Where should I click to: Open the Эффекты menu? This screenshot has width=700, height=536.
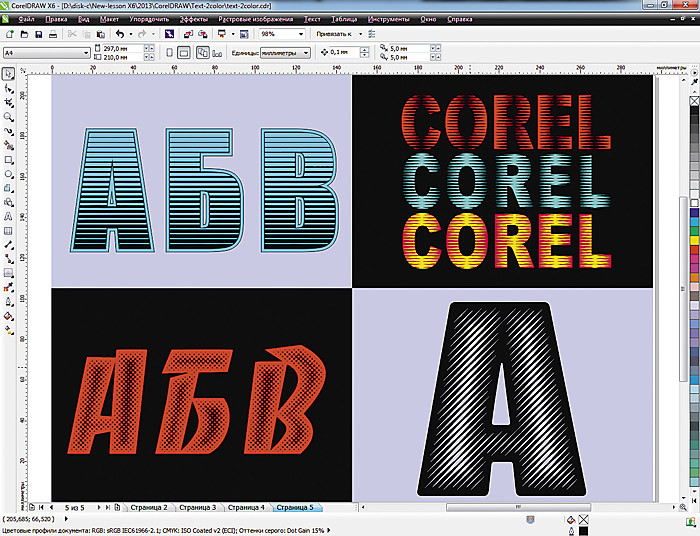[194, 19]
